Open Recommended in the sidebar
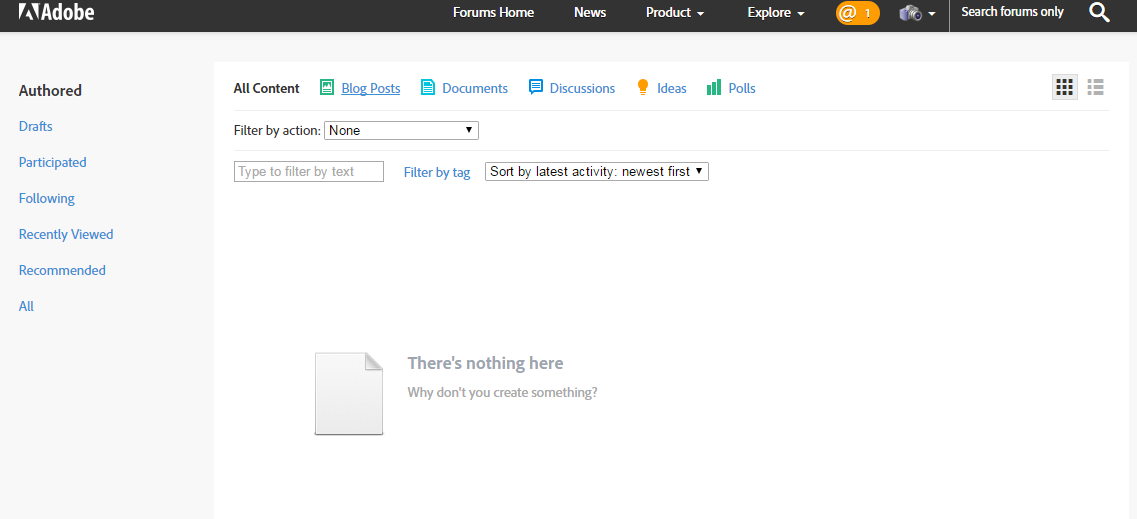Image resolution: width=1137 pixels, height=519 pixels. 62,270
